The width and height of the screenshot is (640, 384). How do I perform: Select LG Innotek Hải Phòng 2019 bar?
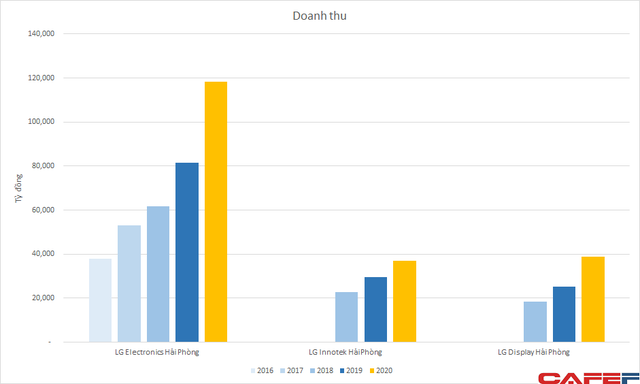coord(376,310)
